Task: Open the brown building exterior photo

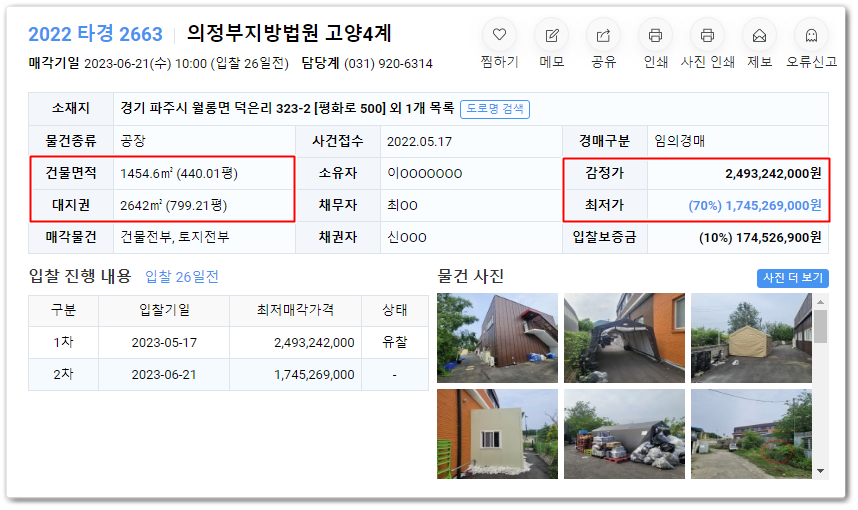Action: point(497,338)
